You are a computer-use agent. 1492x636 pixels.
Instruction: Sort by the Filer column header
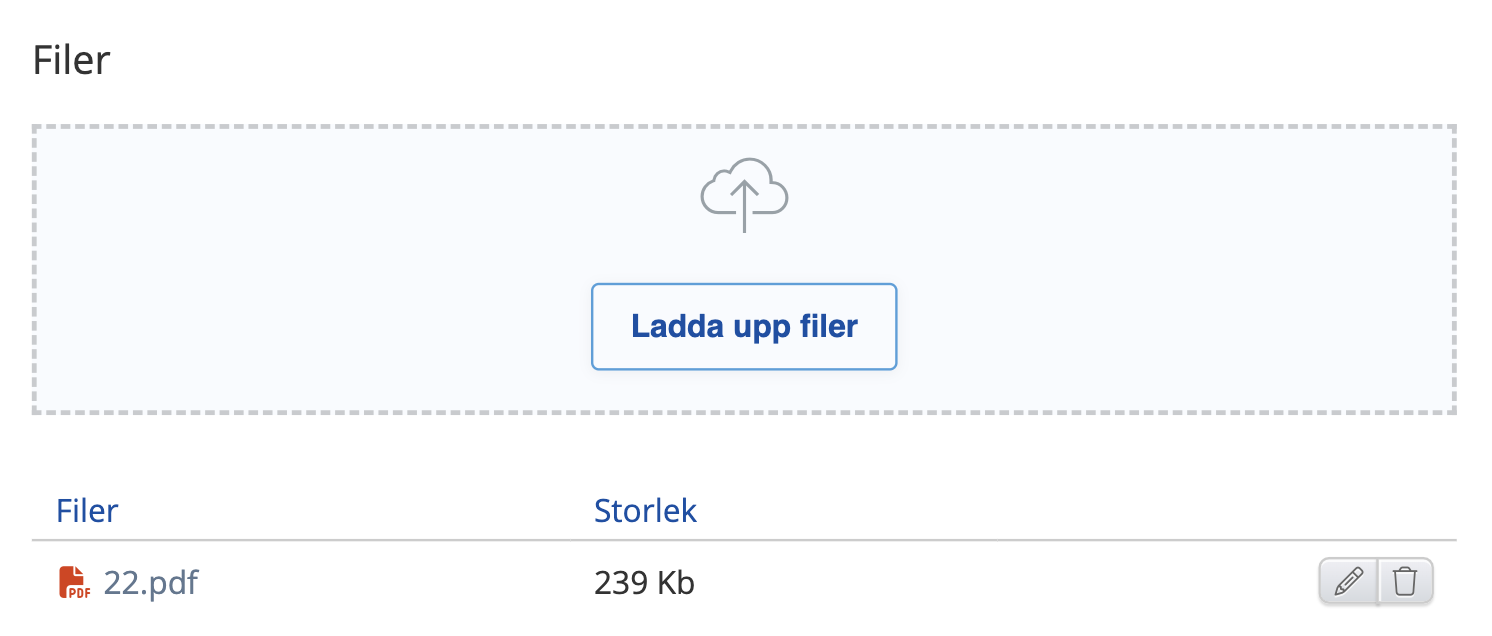[88, 511]
